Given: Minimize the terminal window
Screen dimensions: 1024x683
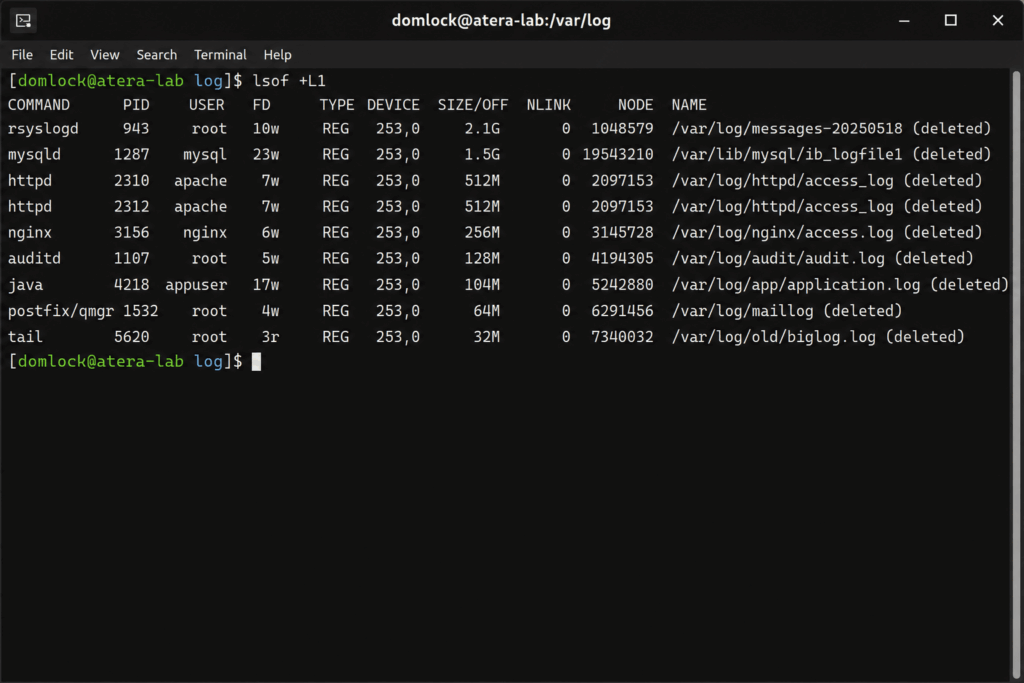Looking at the screenshot, I should pyautogui.click(x=904, y=20).
